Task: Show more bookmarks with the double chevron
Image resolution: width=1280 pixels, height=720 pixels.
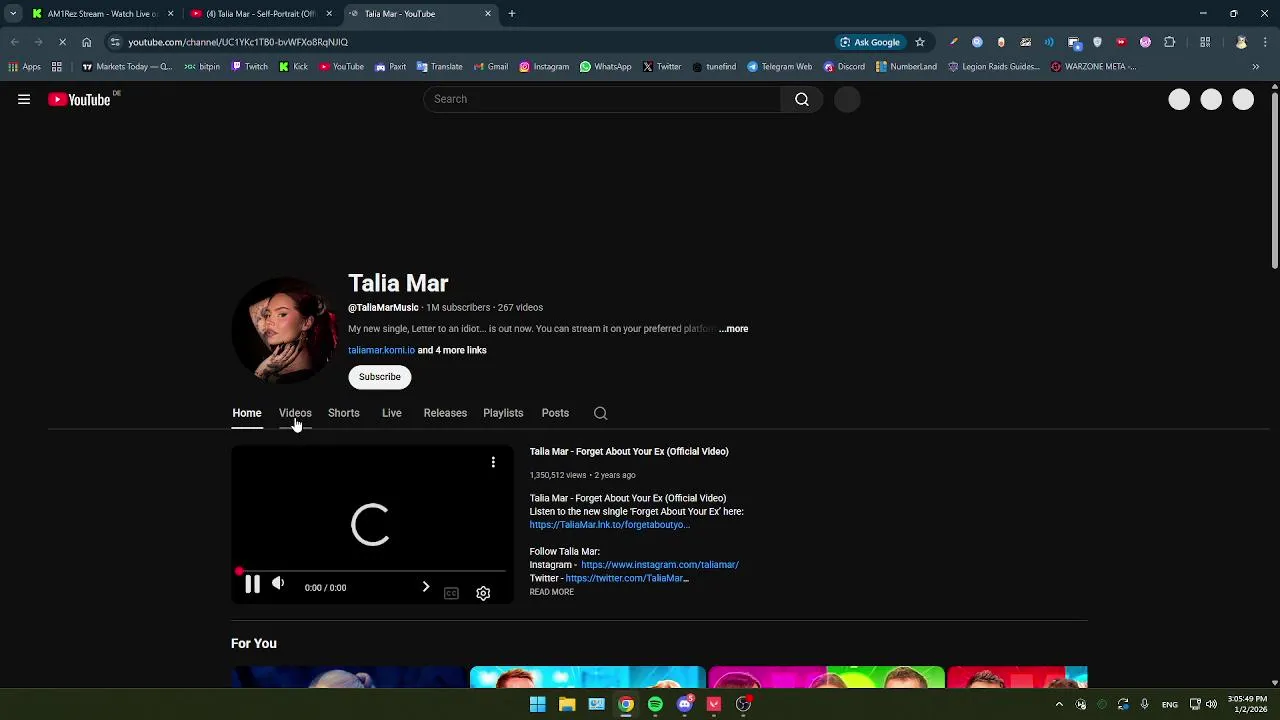Action: (1256, 67)
